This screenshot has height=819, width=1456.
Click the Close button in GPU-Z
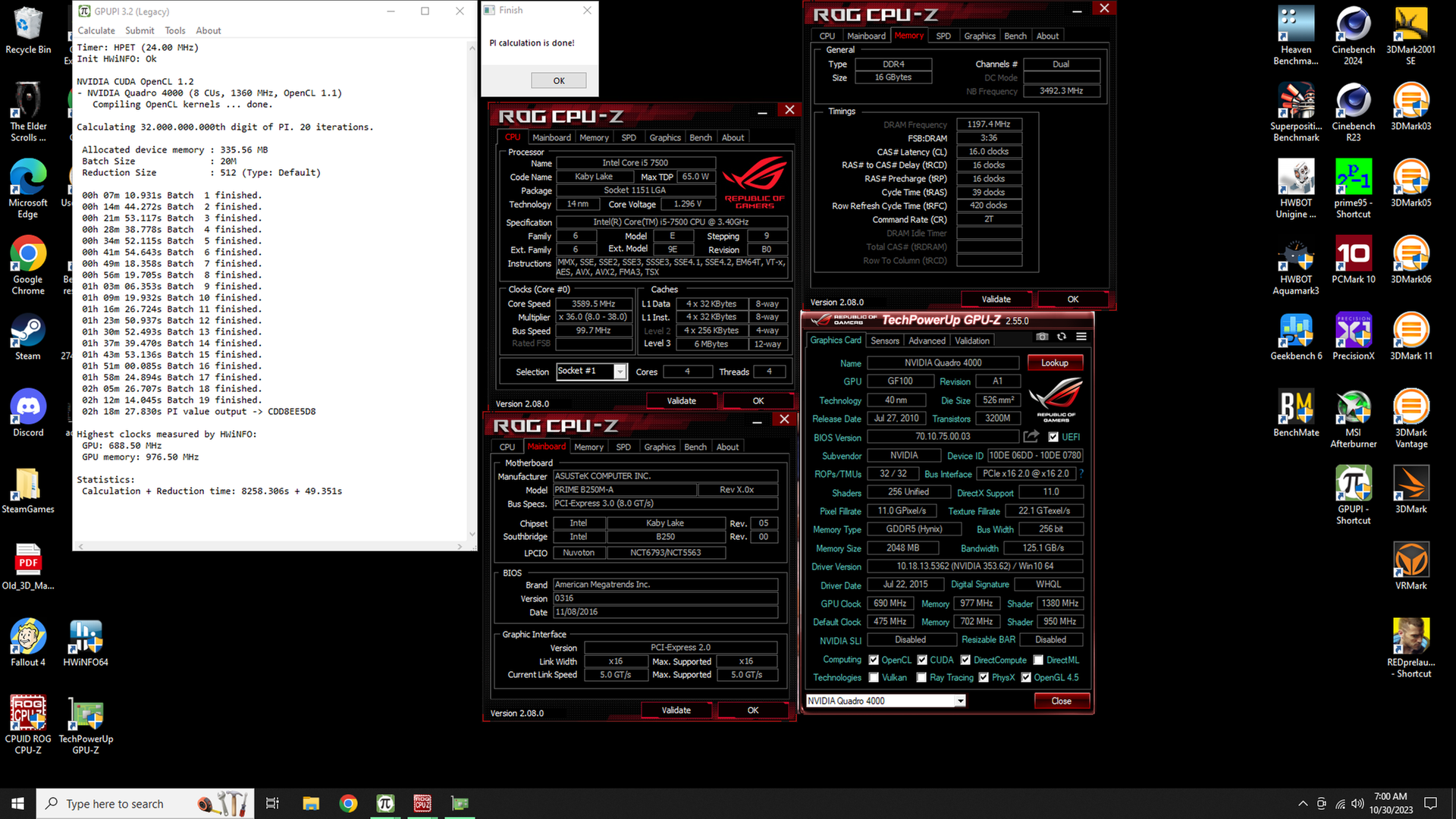pyautogui.click(x=1062, y=701)
